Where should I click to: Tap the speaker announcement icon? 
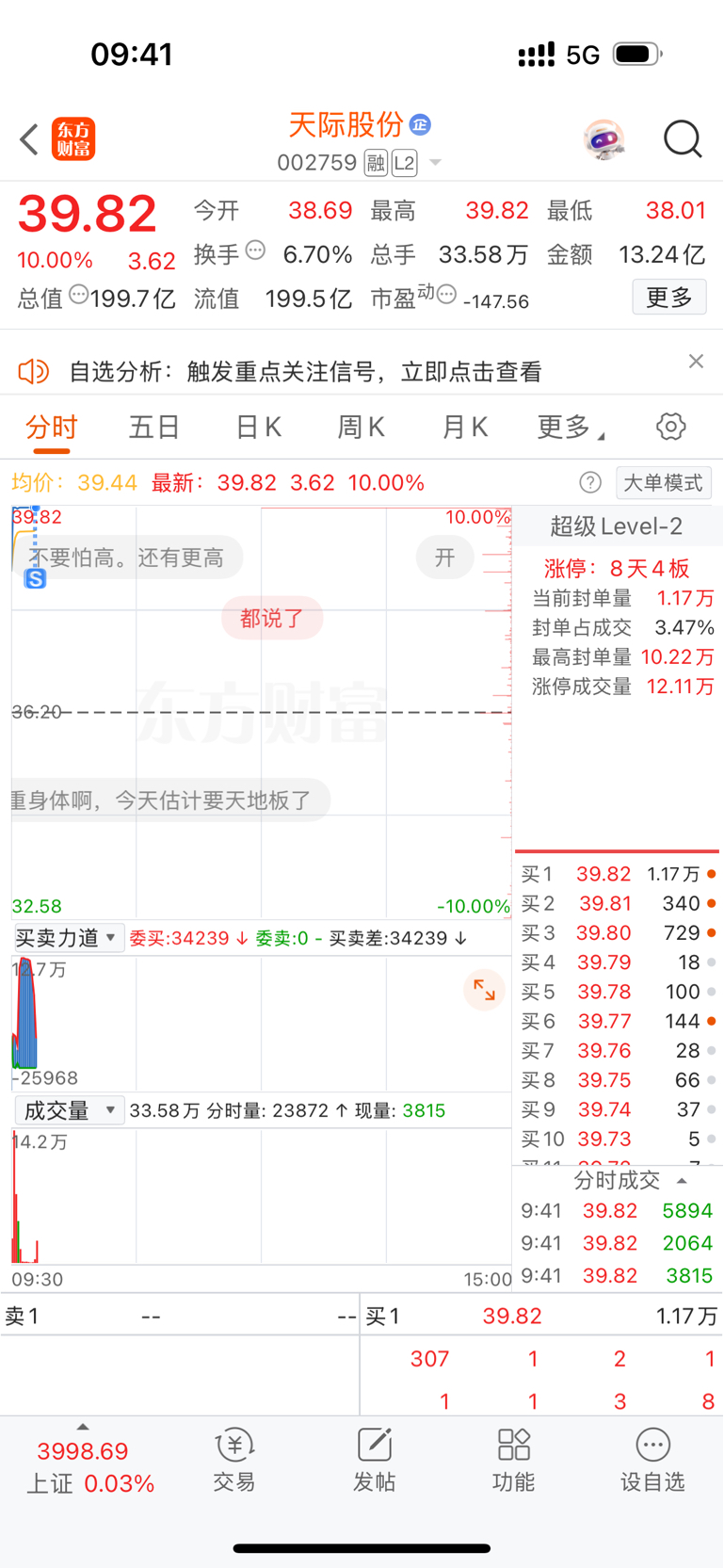pyautogui.click(x=33, y=371)
